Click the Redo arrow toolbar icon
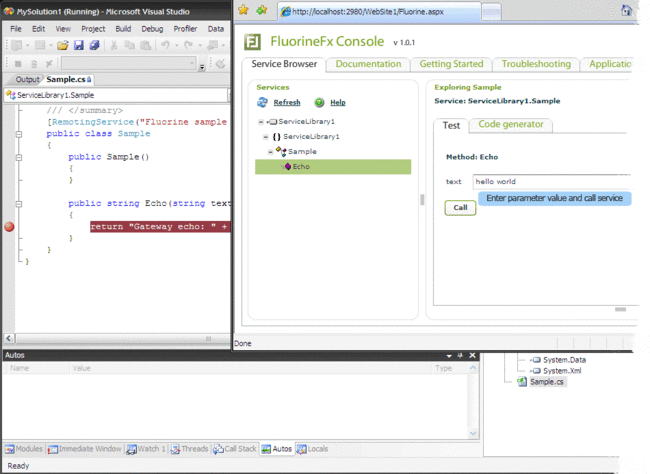The image size is (650, 474). point(189,45)
